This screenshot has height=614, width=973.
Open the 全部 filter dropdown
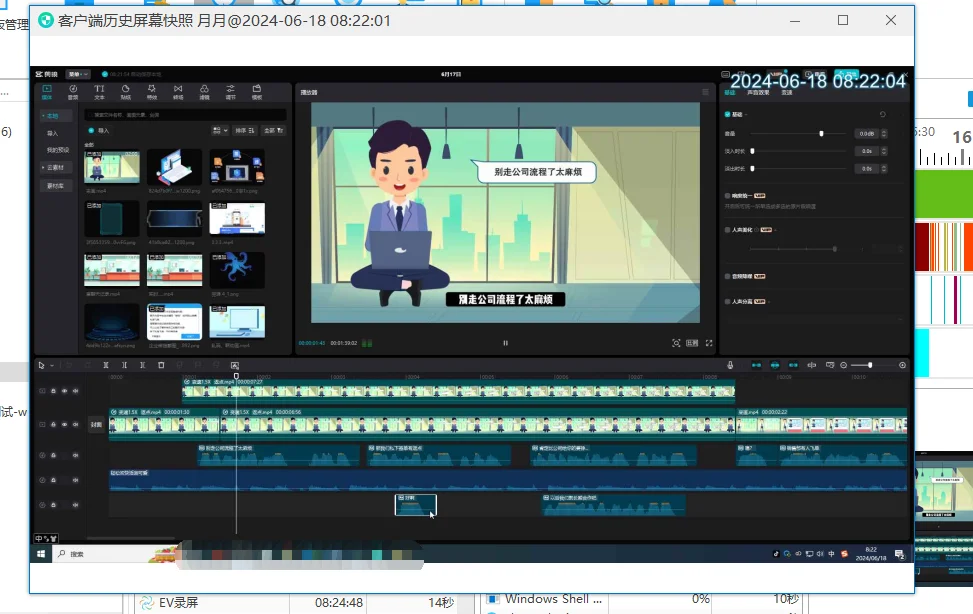(274, 130)
